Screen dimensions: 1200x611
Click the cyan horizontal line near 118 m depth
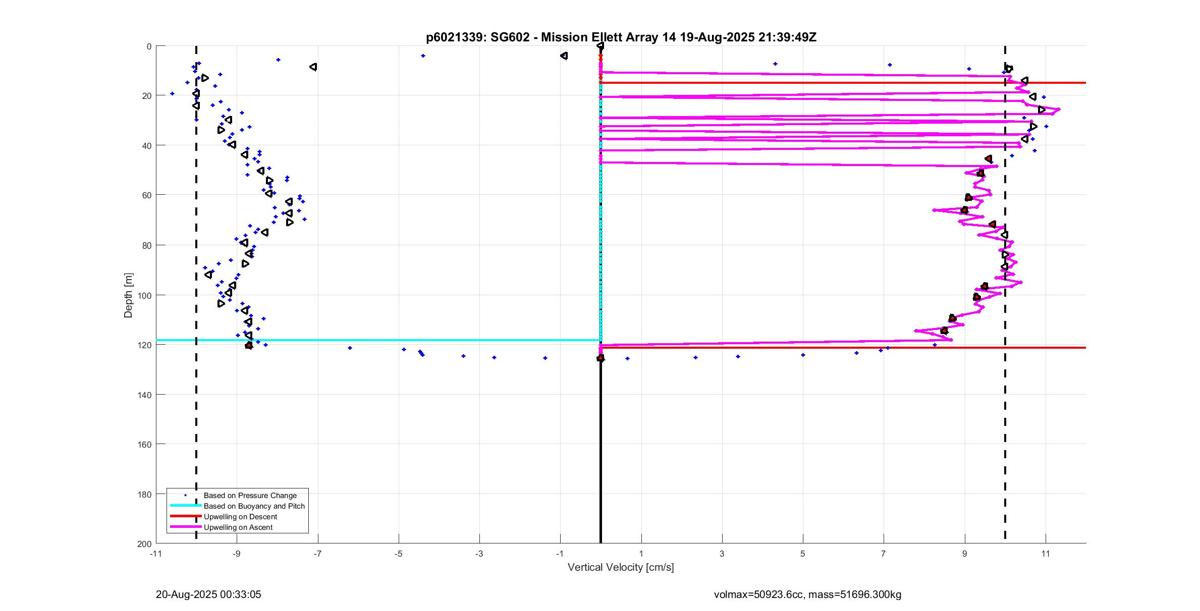click(400, 340)
